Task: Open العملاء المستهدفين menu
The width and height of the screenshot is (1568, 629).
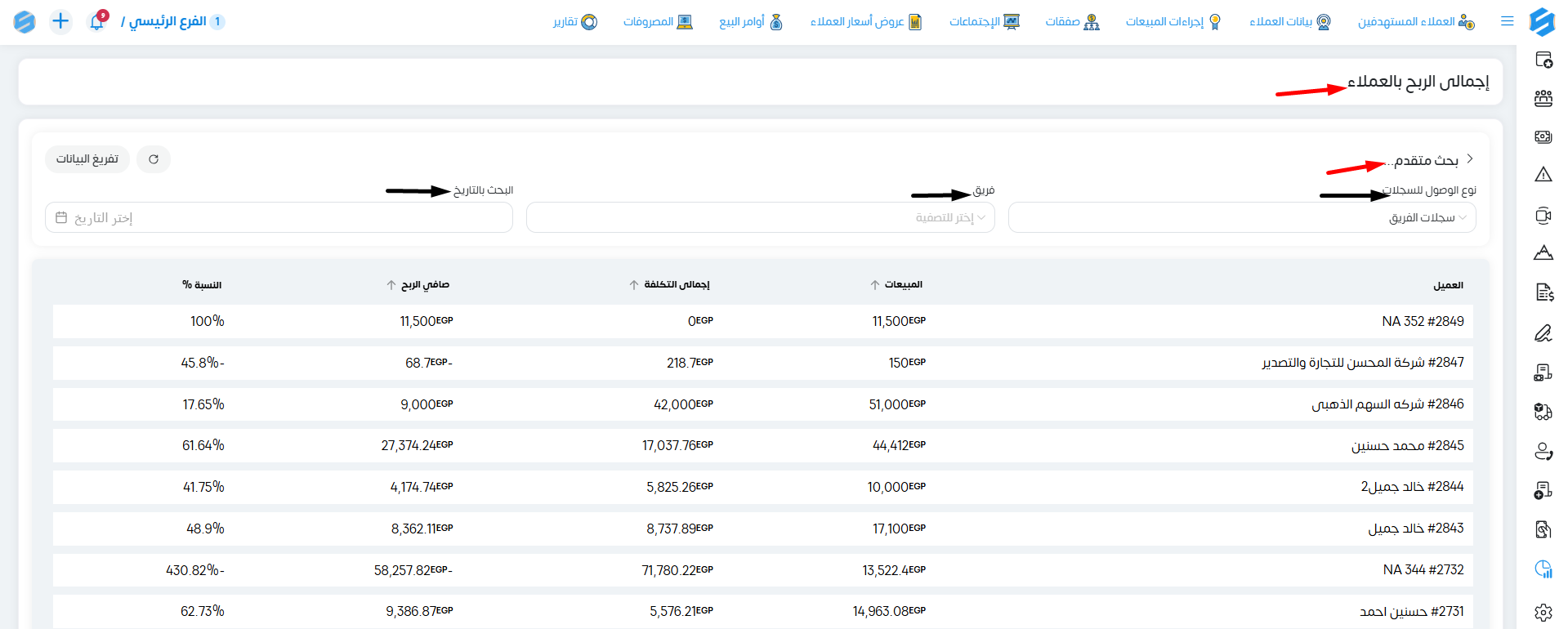Action: pos(1416,21)
